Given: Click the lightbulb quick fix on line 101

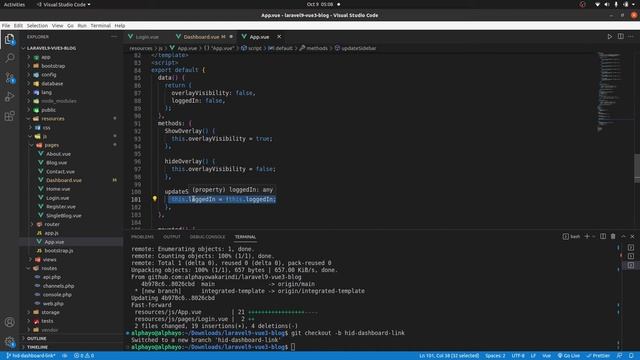Looking at the screenshot, I should tap(155, 199).
